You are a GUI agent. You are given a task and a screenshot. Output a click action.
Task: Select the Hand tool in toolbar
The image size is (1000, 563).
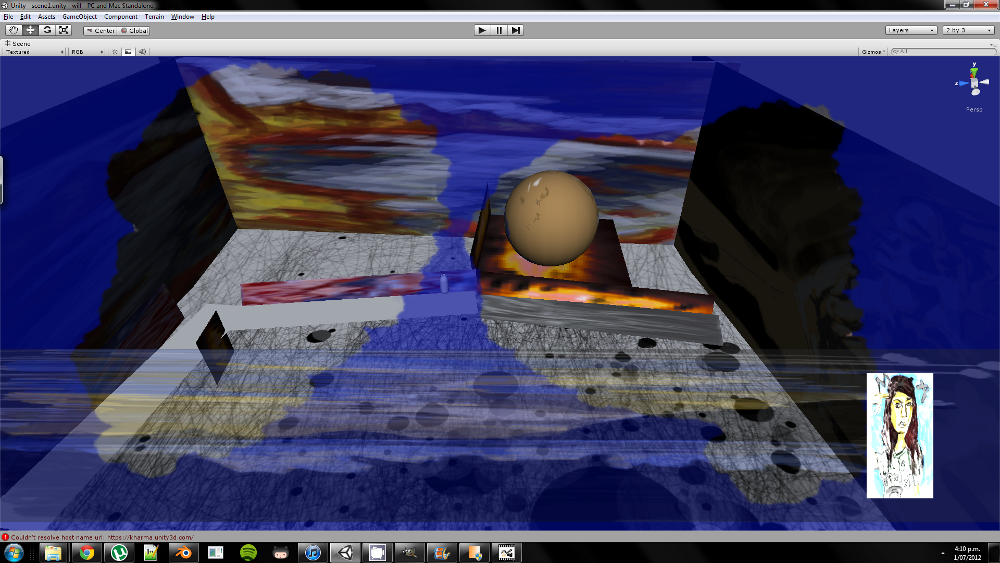[13, 30]
